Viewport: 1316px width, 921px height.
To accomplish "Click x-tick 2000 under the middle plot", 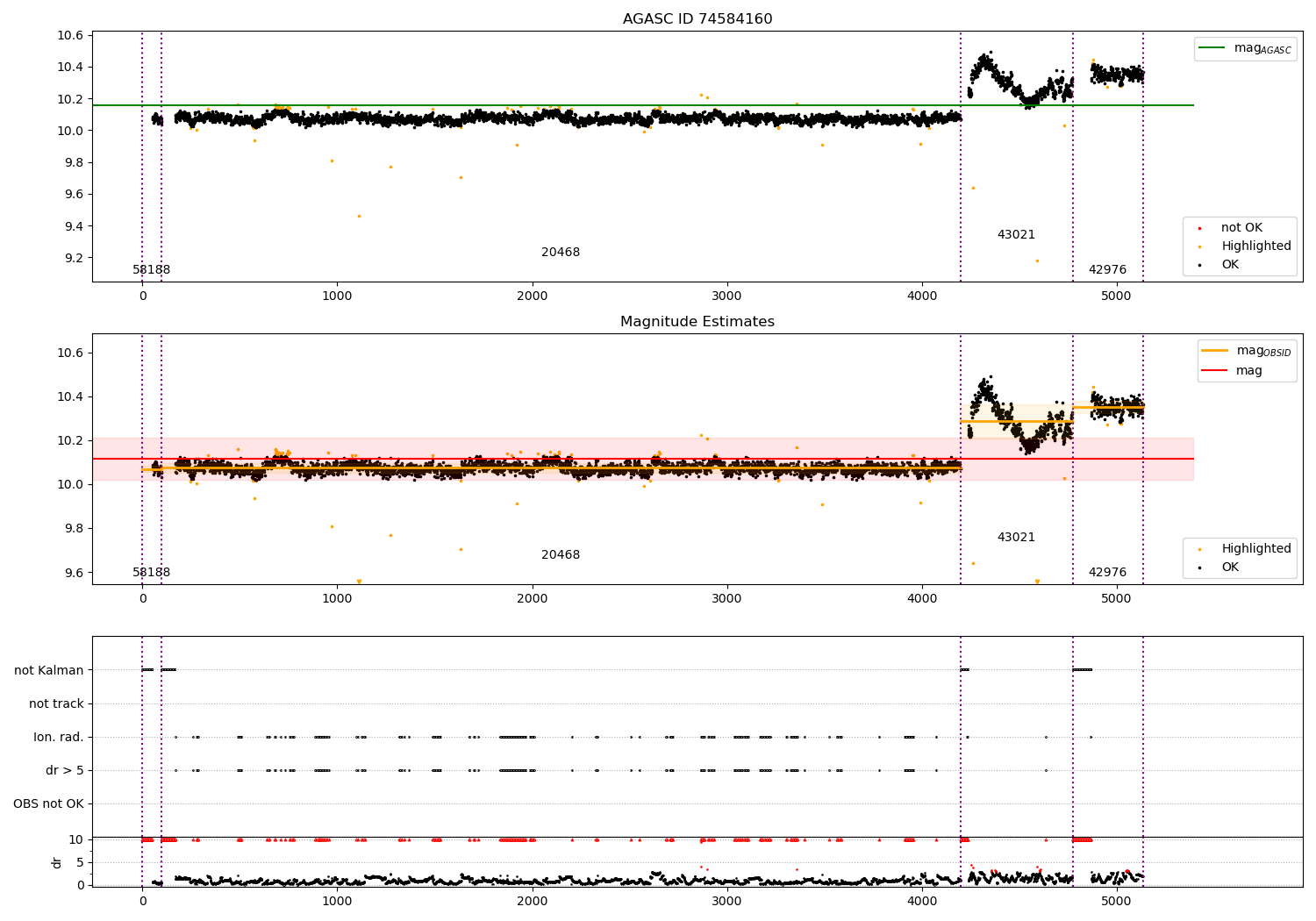I will [x=533, y=599].
